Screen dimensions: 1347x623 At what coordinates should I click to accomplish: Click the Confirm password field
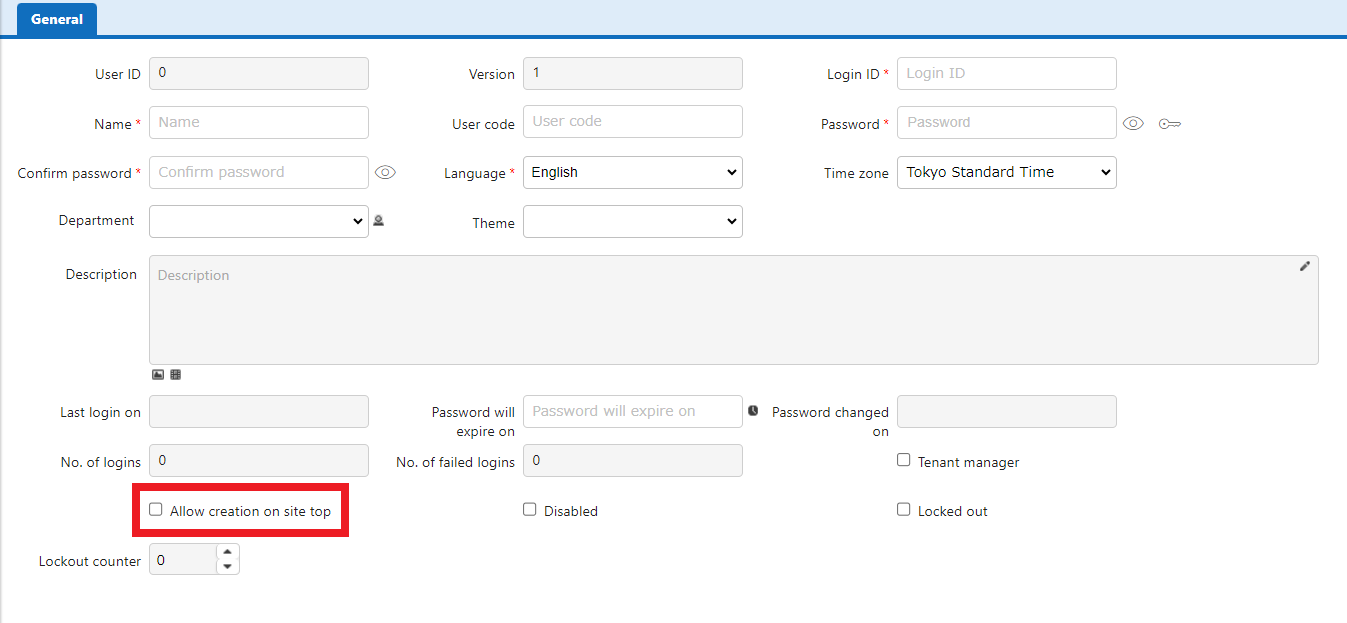tap(259, 172)
